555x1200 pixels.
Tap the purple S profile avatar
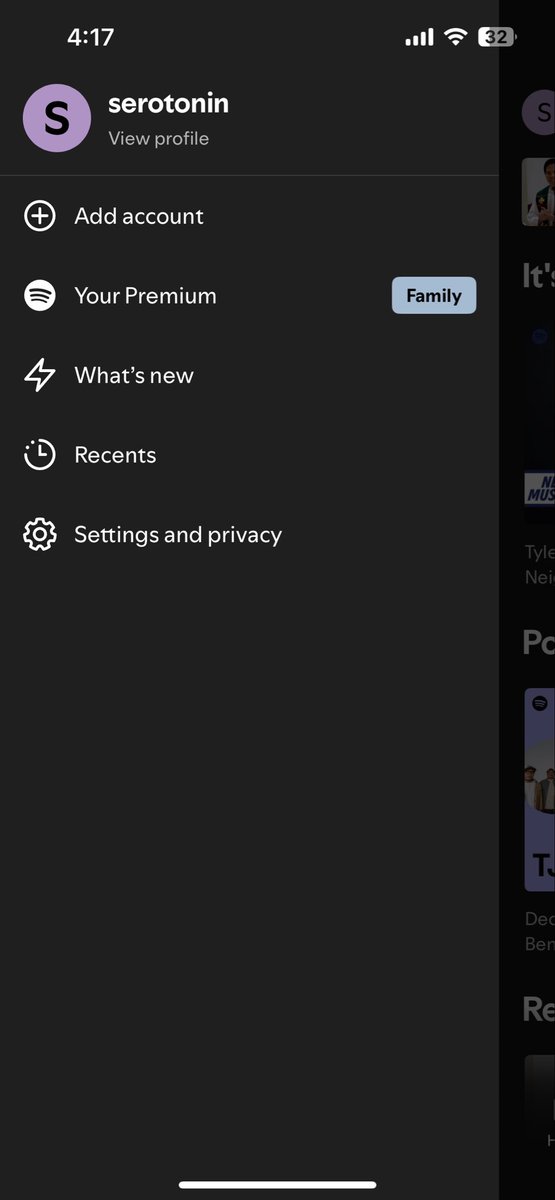tap(57, 118)
